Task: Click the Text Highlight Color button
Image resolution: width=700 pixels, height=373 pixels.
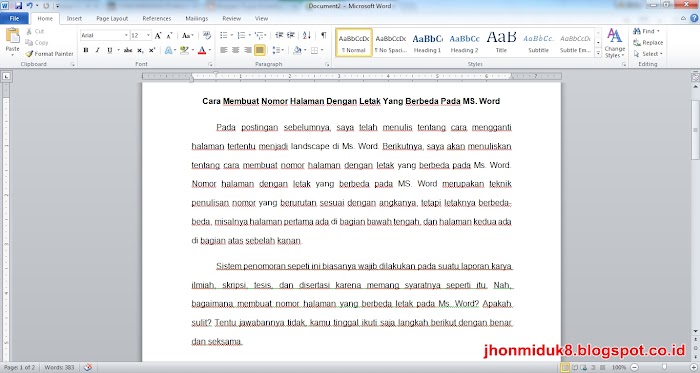Action: [184, 50]
